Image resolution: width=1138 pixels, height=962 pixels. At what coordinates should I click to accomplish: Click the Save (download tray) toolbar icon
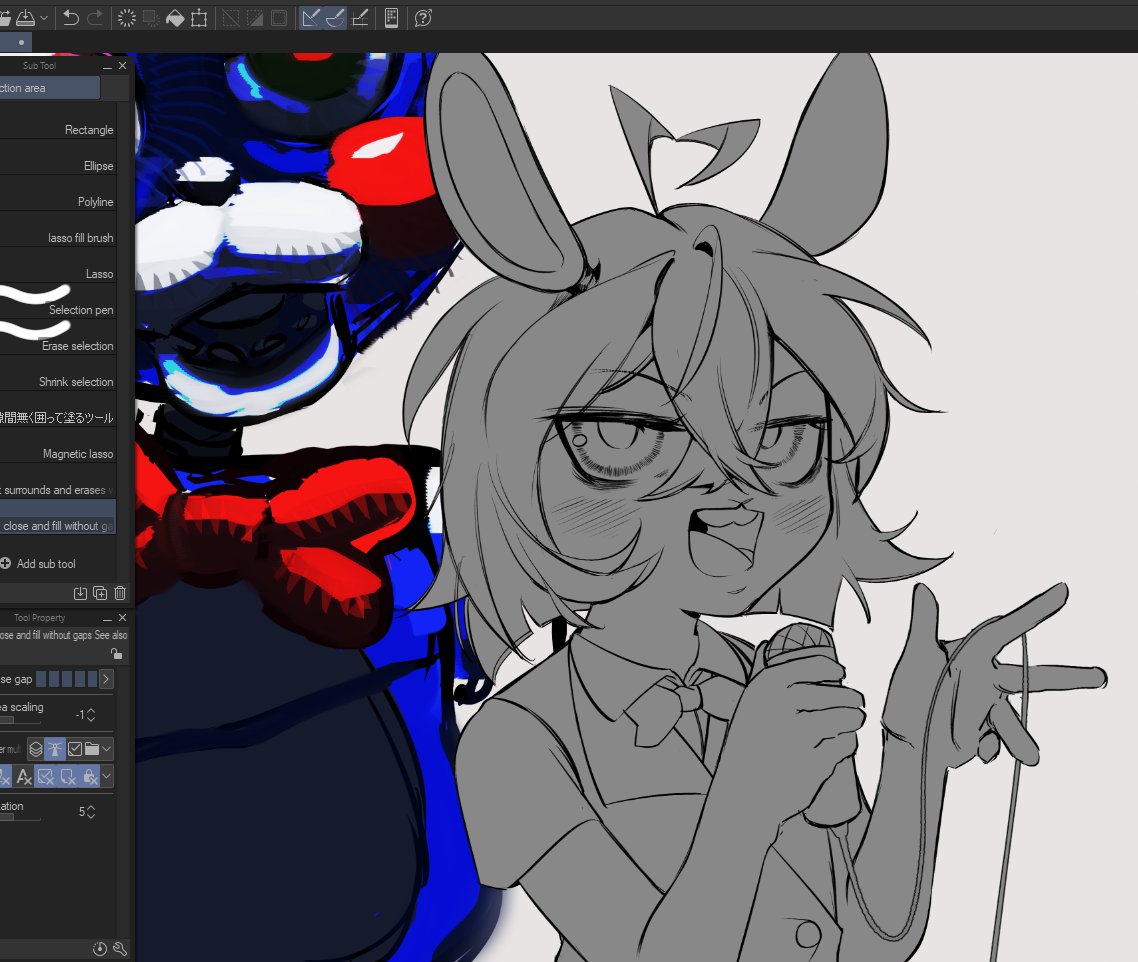[25, 18]
